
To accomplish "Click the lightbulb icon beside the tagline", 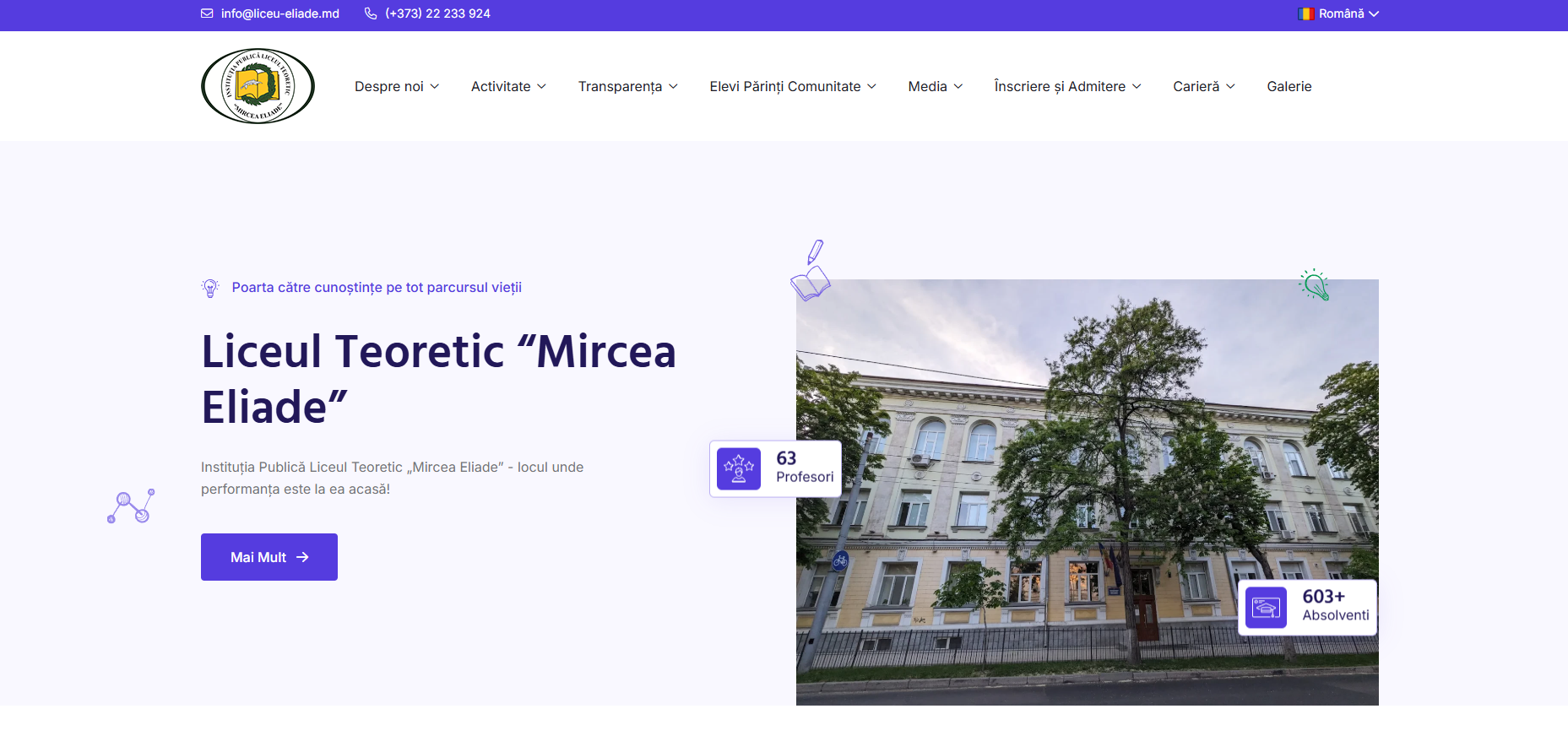I will pyautogui.click(x=210, y=288).
